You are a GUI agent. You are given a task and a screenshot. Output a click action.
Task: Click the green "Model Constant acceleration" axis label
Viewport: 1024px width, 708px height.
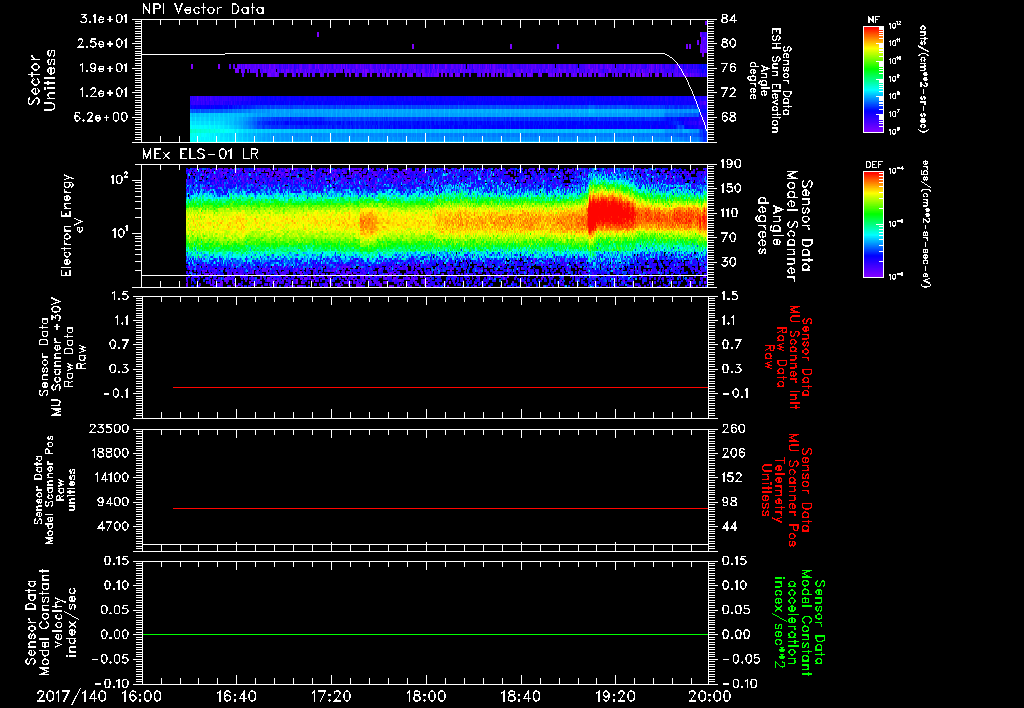click(x=799, y=624)
